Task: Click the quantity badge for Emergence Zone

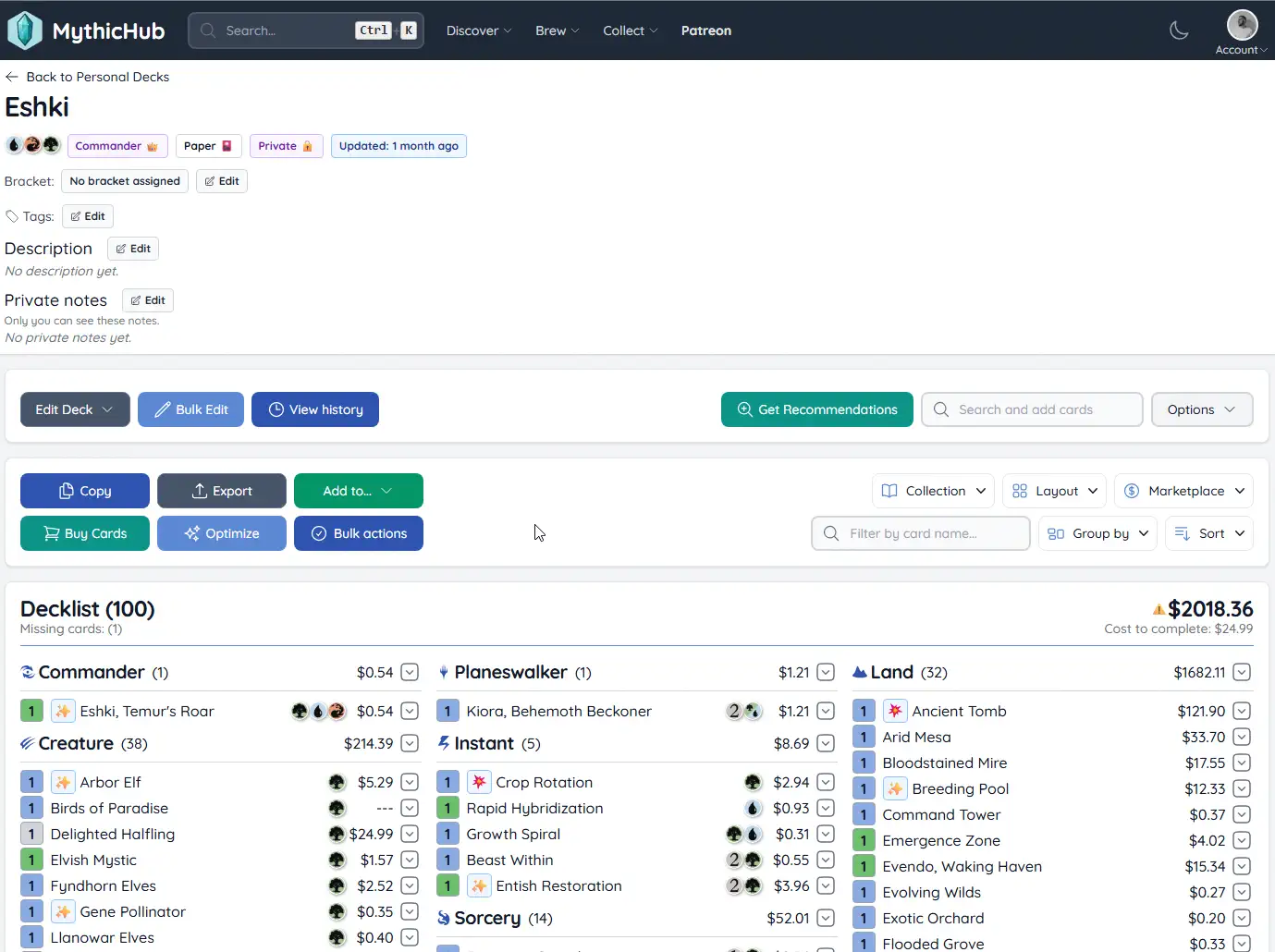Action: click(x=864, y=840)
